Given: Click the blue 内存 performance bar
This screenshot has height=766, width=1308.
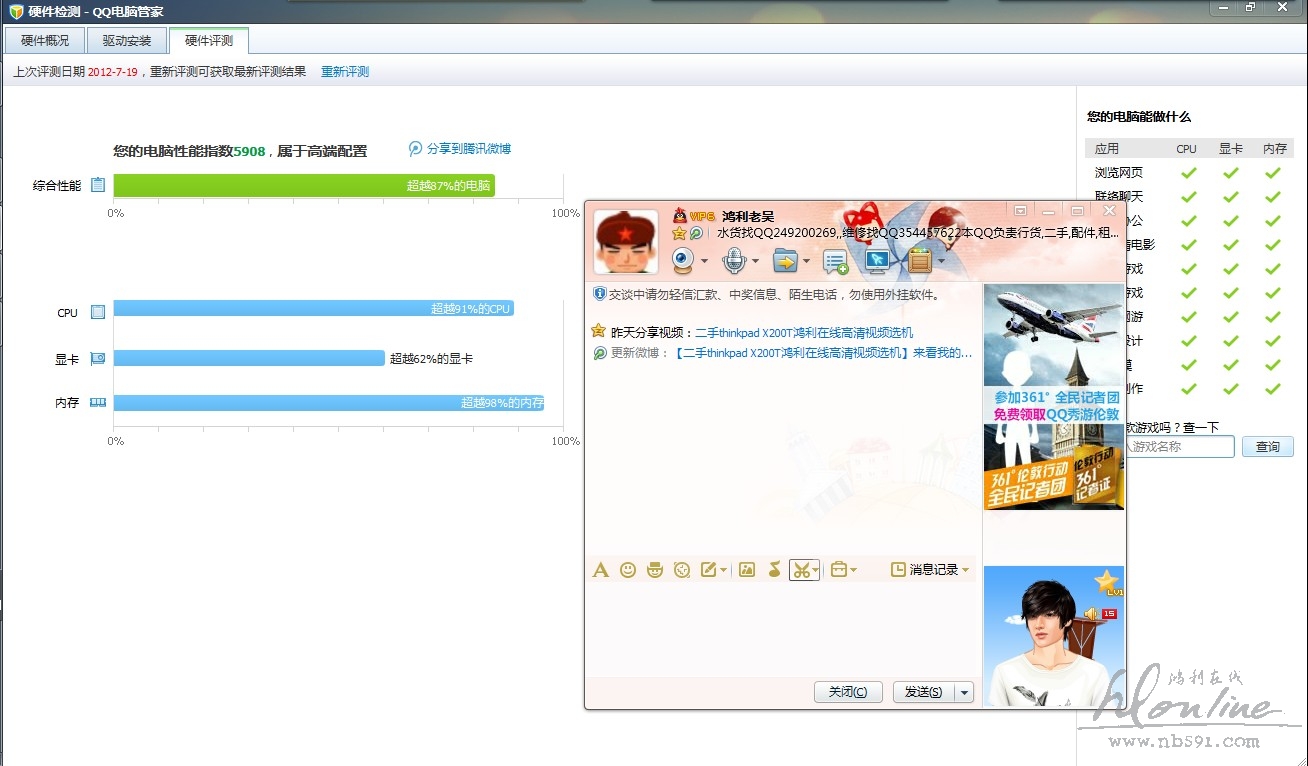Looking at the screenshot, I should coord(329,403).
